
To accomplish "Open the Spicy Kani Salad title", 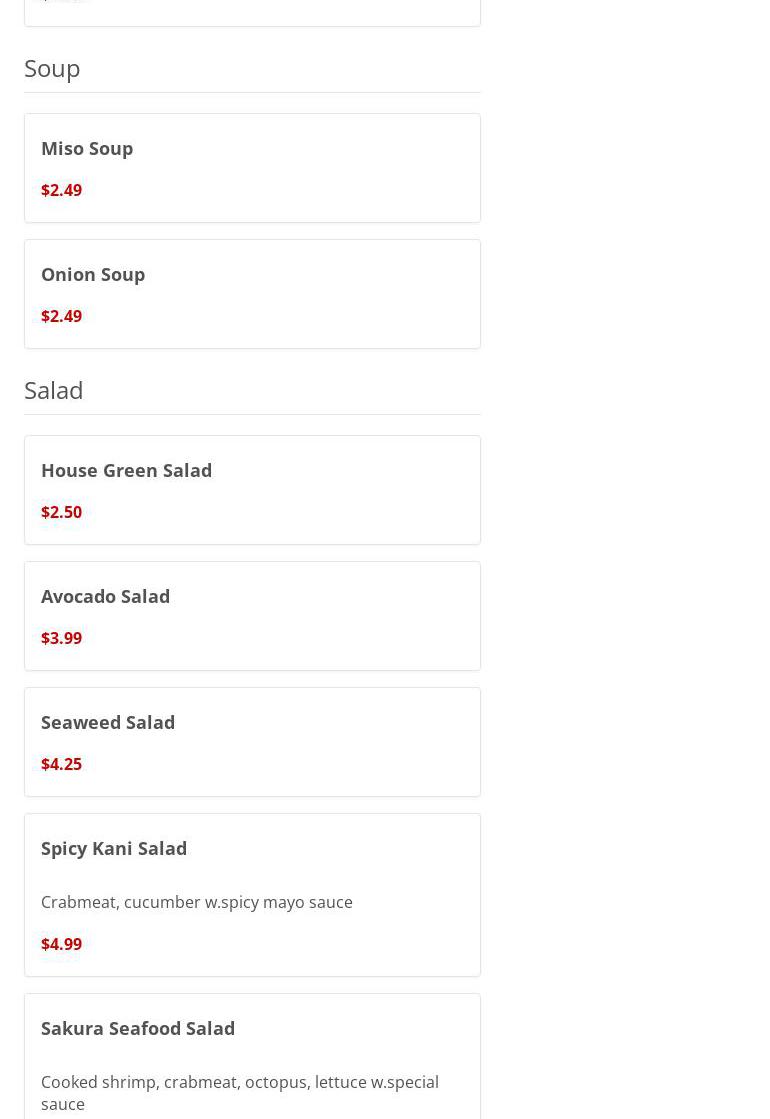I will pyautogui.click(x=114, y=849).
